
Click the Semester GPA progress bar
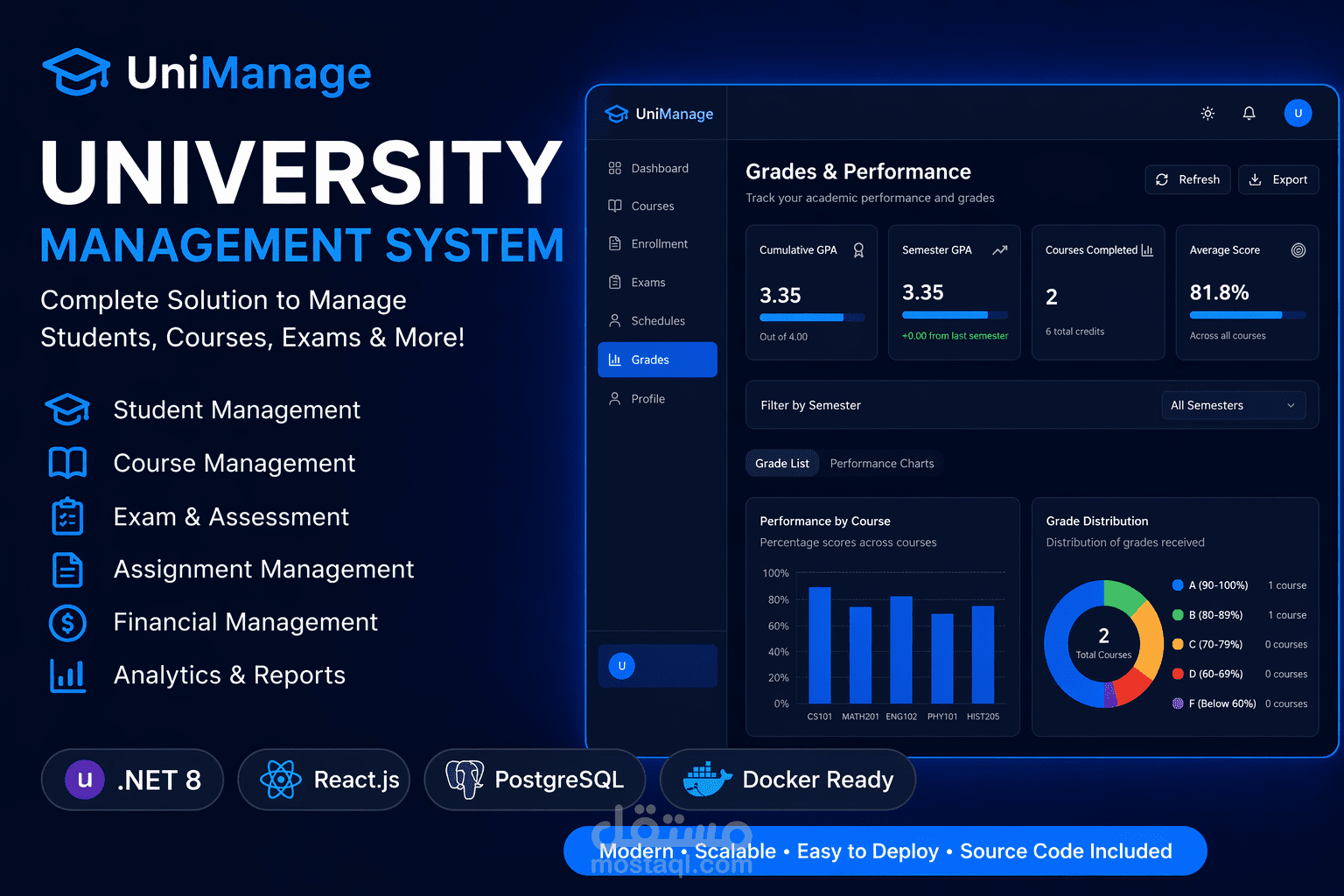point(955,315)
